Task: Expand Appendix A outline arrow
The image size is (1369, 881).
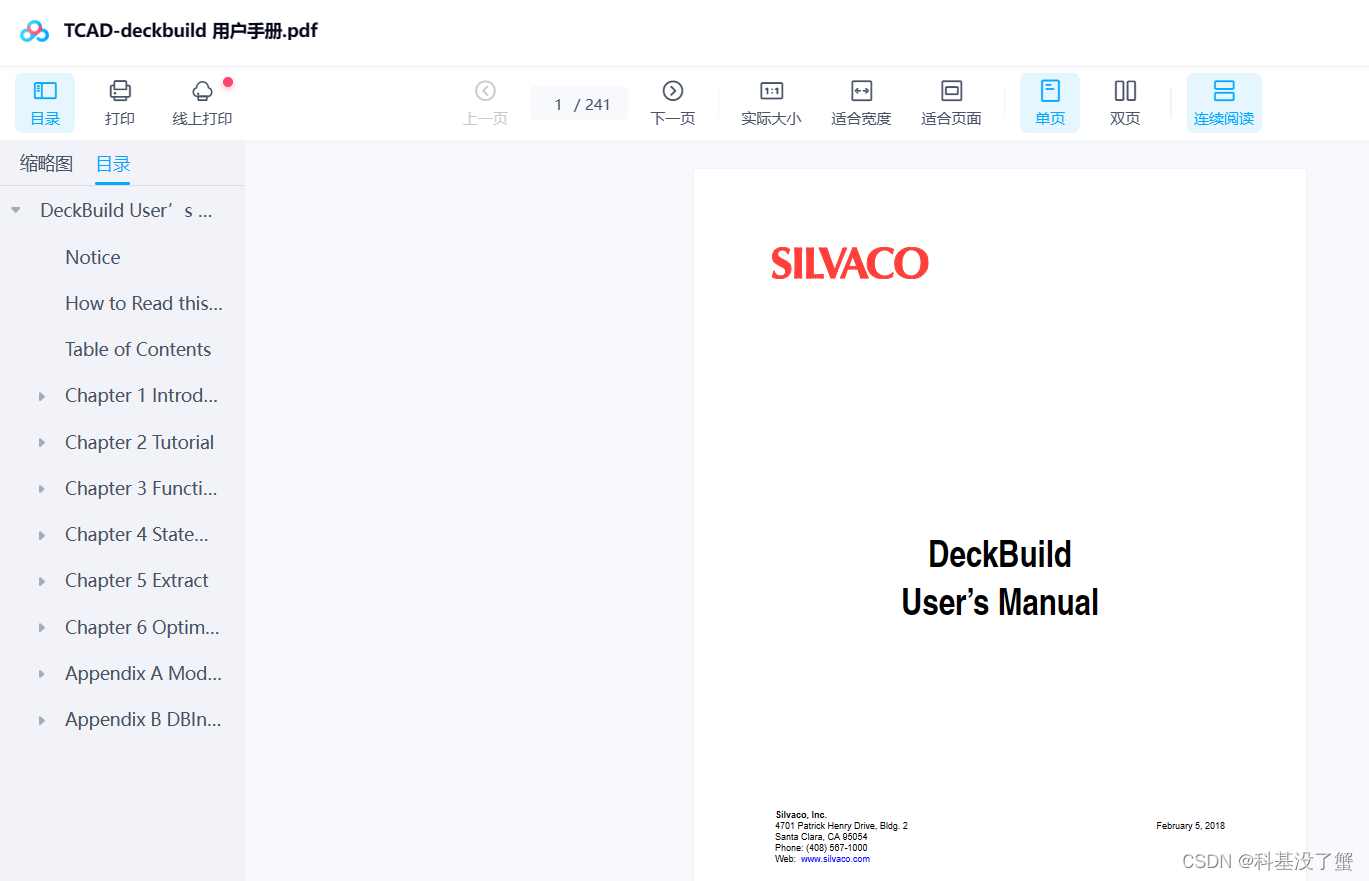Action: [42, 674]
